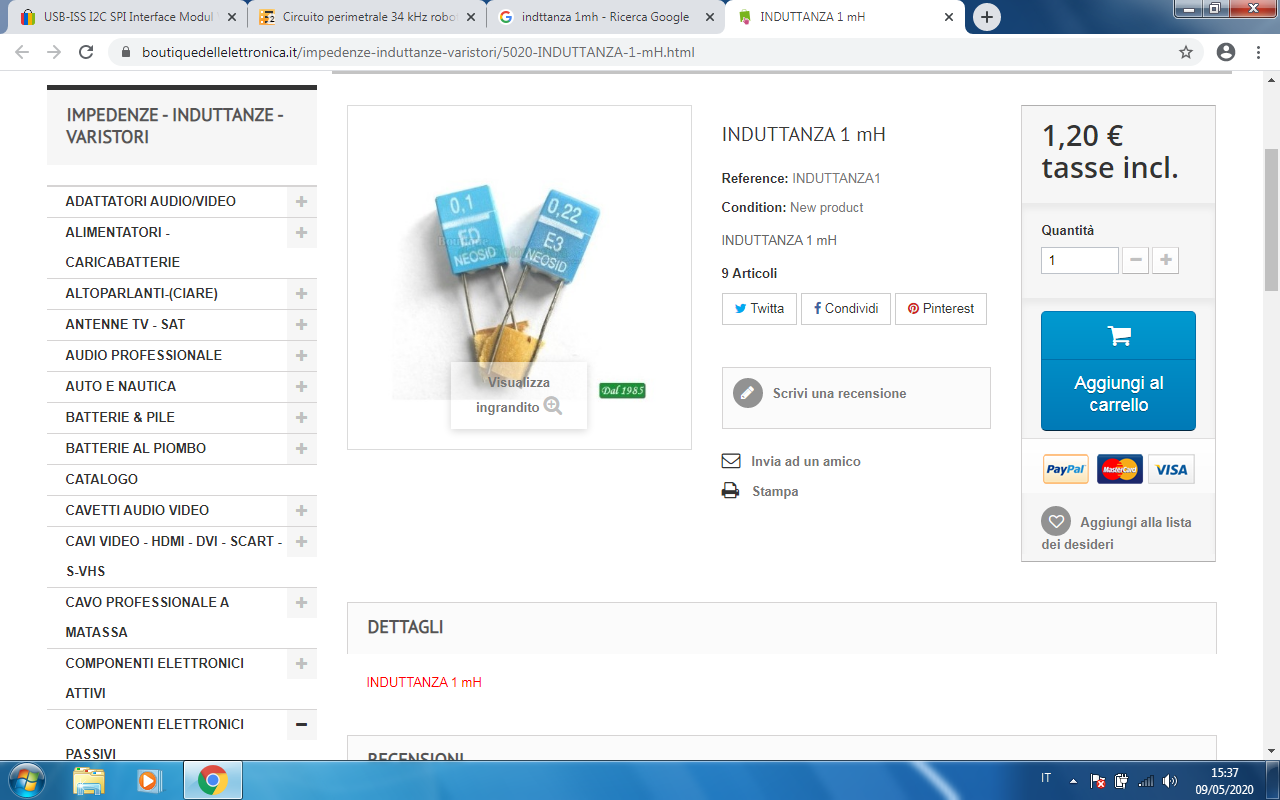Image resolution: width=1280 pixels, height=800 pixels.
Task: Expand the BATTERIE & PILE category
Action: tap(301, 417)
